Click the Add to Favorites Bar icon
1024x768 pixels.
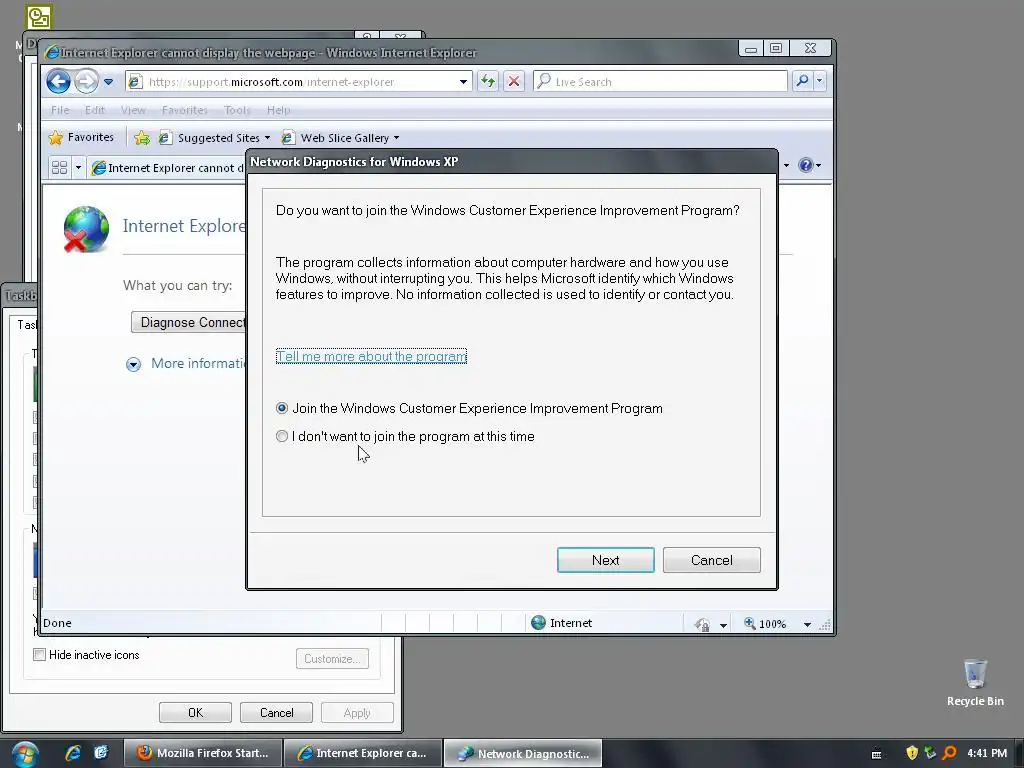[142, 137]
